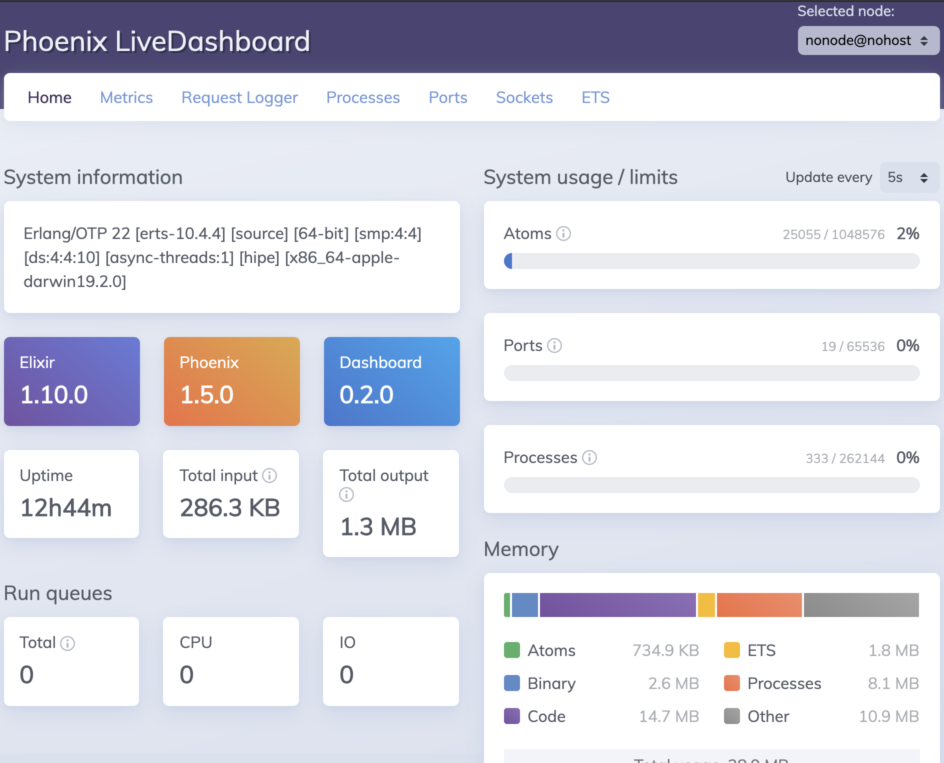Go to the Request Logger tab
This screenshot has width=944, height=763.
pos(240,98)
